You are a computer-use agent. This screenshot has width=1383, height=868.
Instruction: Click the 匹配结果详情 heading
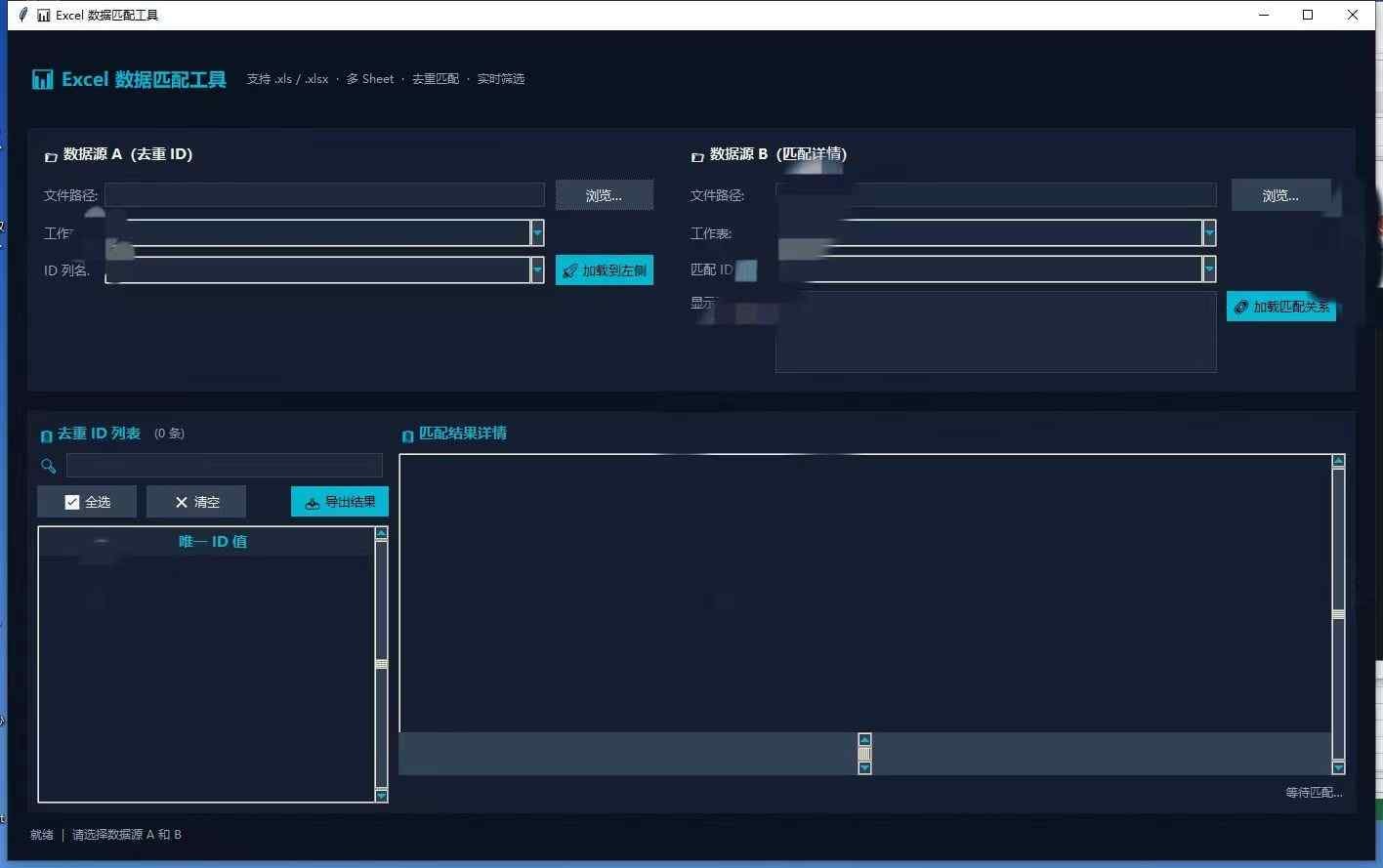pos(463,434)
